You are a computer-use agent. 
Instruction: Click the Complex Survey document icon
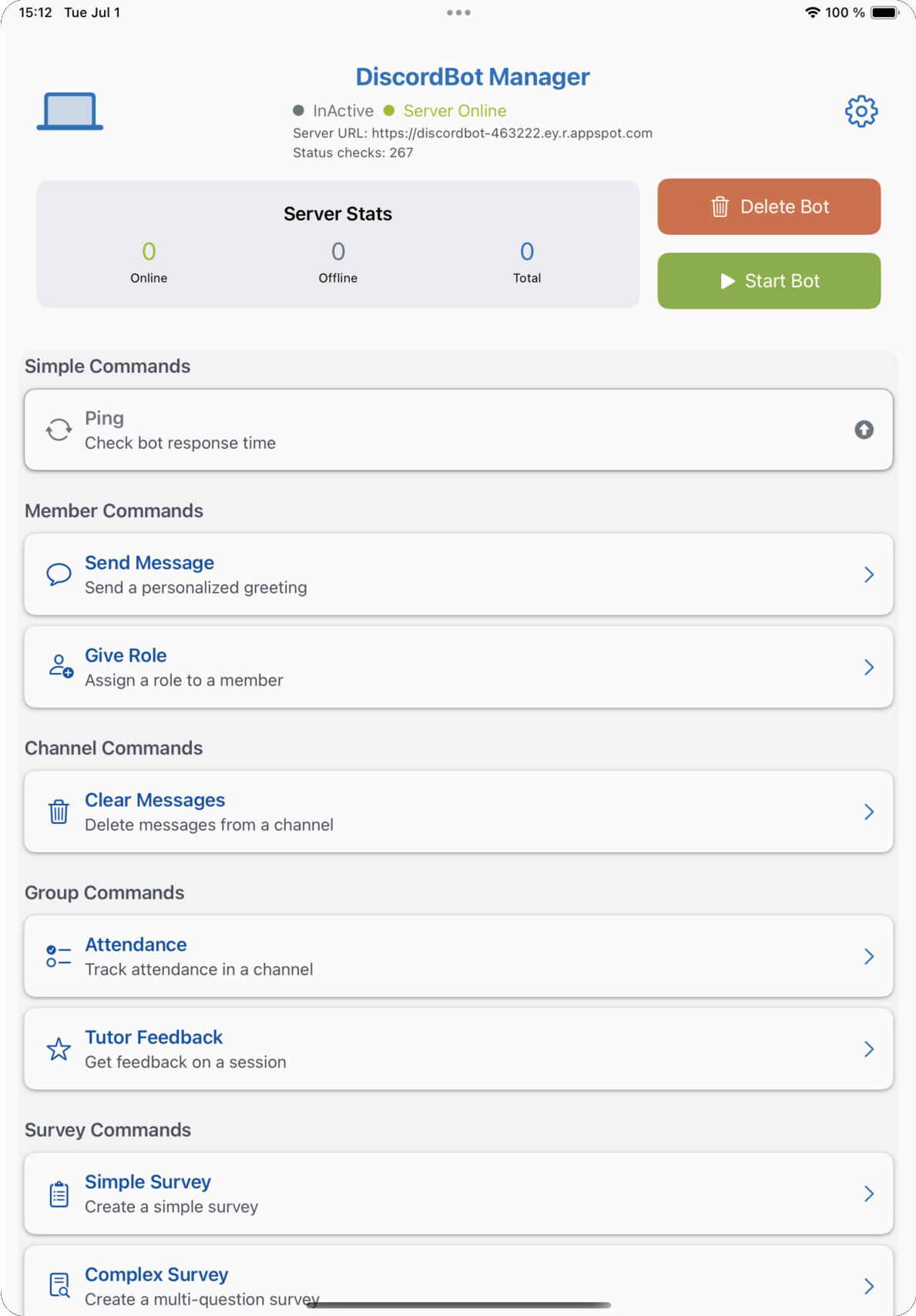coord(59,1284)
